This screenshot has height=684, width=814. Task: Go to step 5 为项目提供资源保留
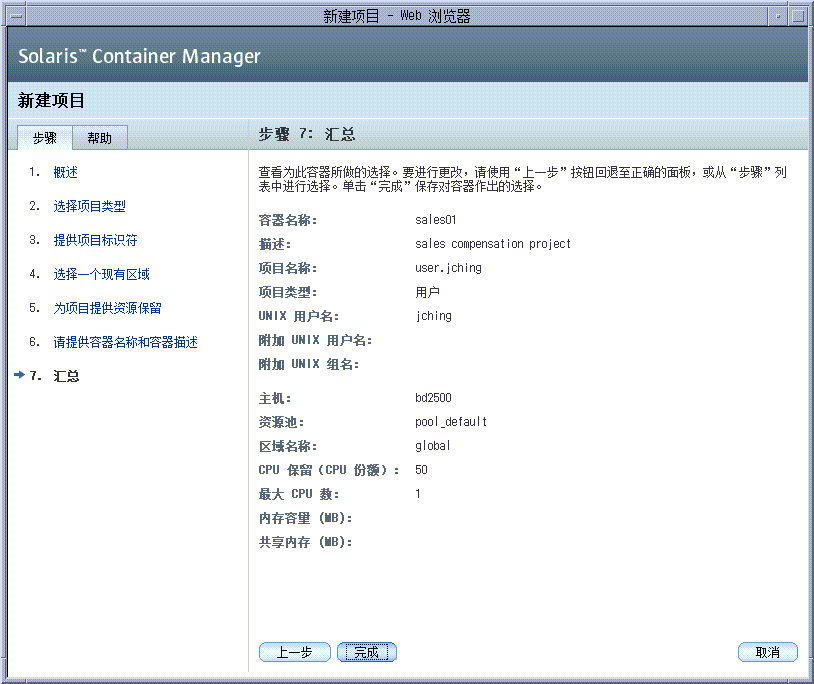(107, 308)
